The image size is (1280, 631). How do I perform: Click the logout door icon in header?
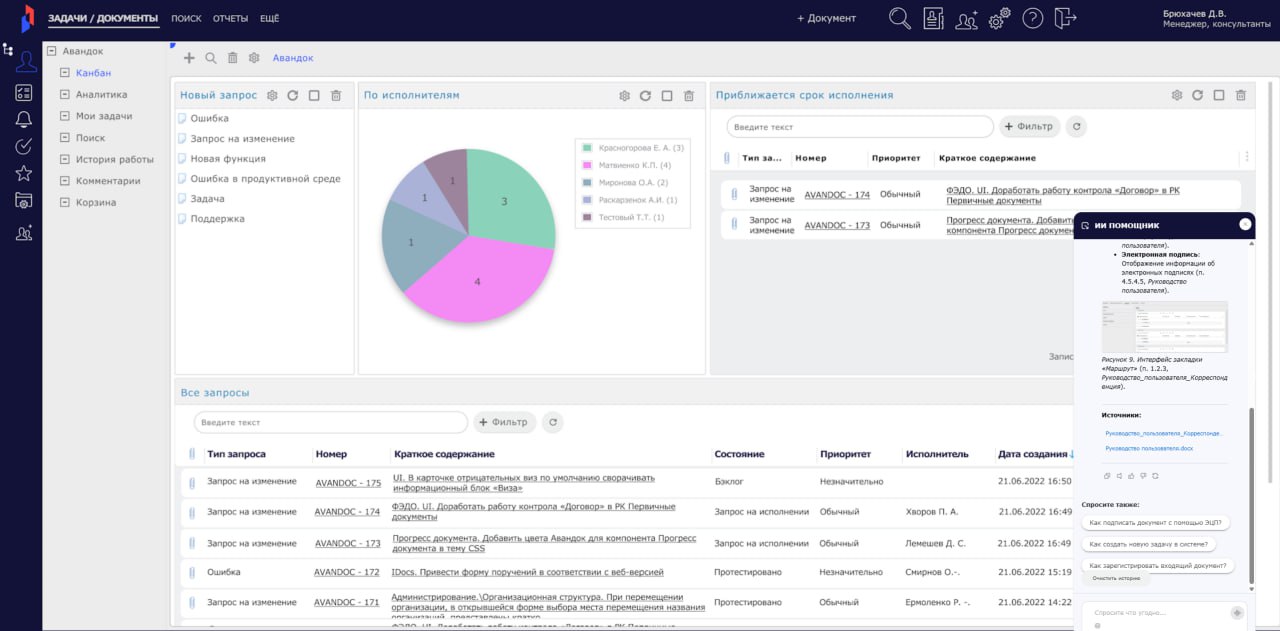[x=1065, y=18]
